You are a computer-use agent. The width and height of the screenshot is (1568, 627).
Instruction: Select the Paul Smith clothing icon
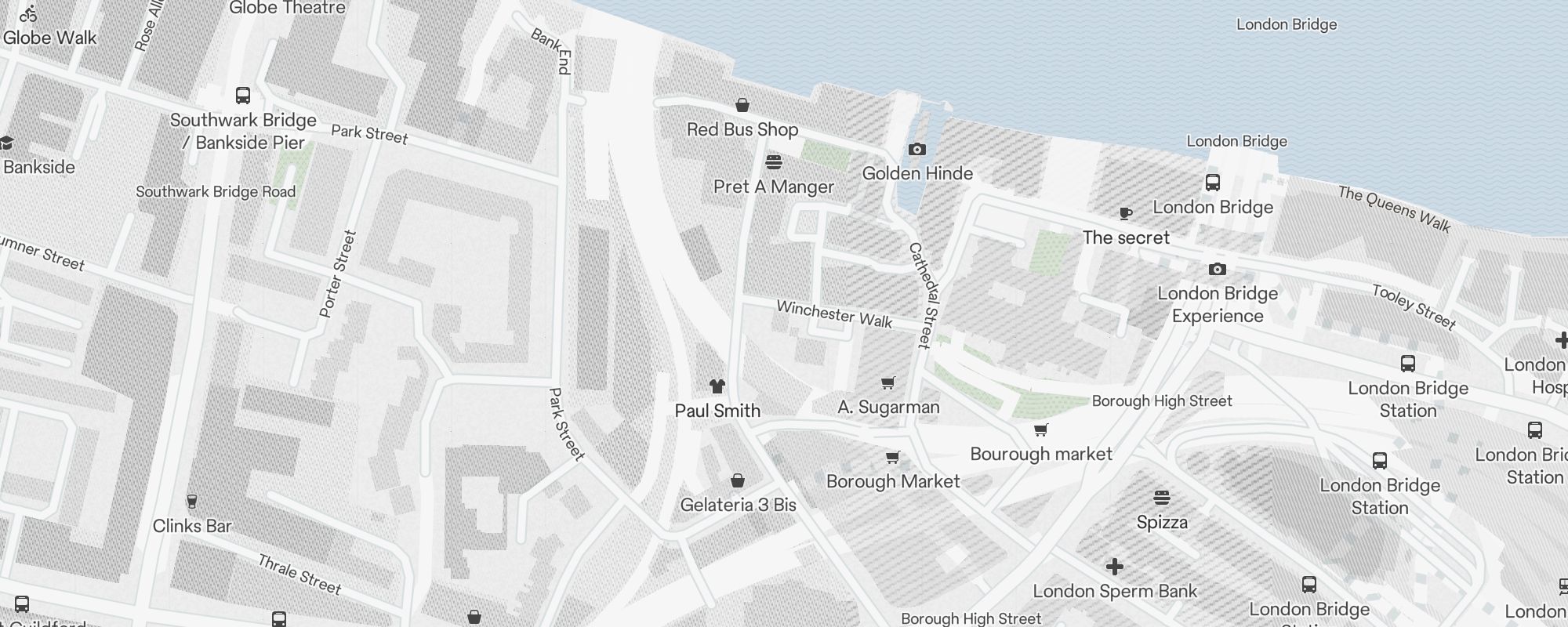click(717, 386)
